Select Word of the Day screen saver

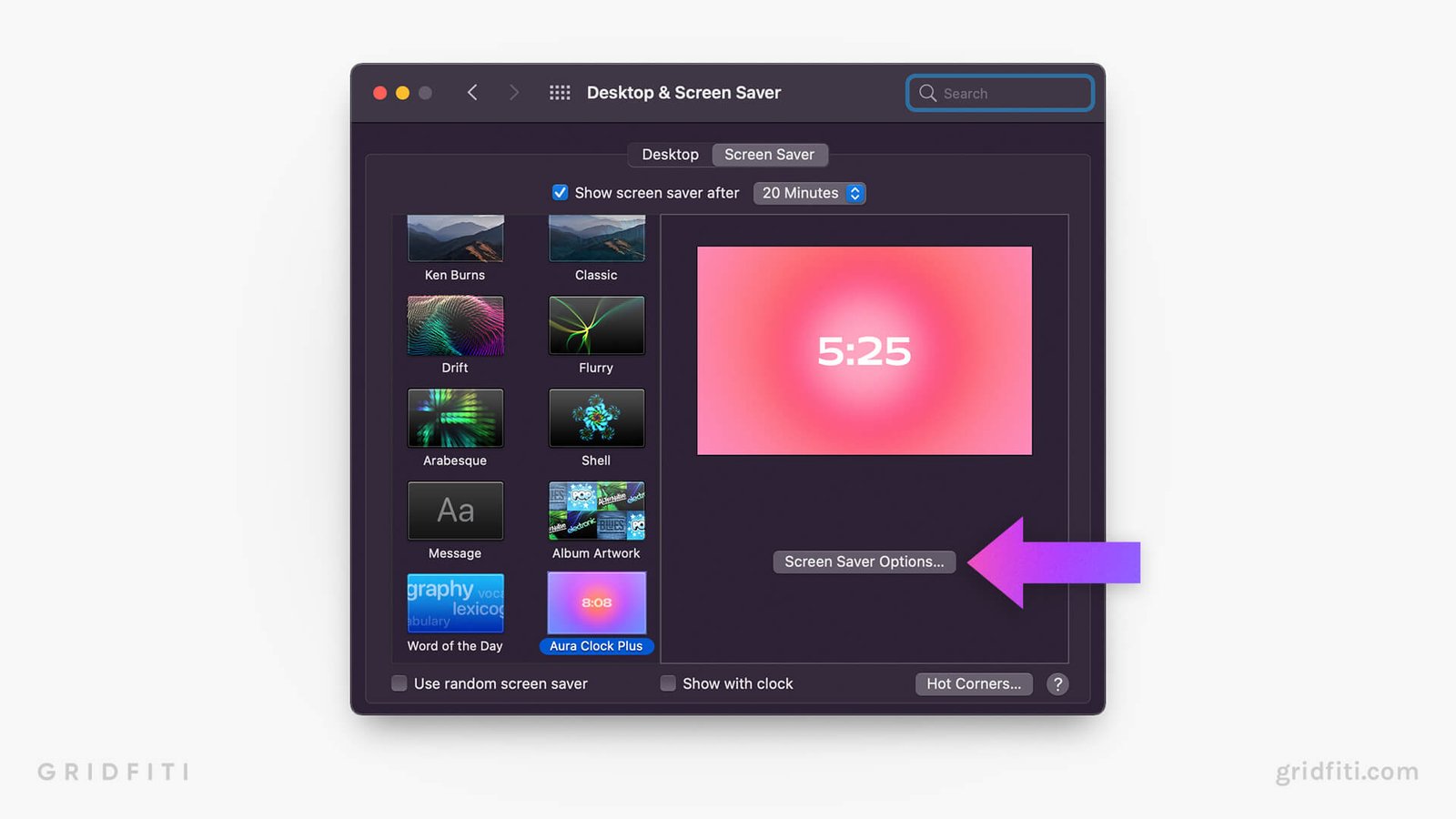coord(455,603)
